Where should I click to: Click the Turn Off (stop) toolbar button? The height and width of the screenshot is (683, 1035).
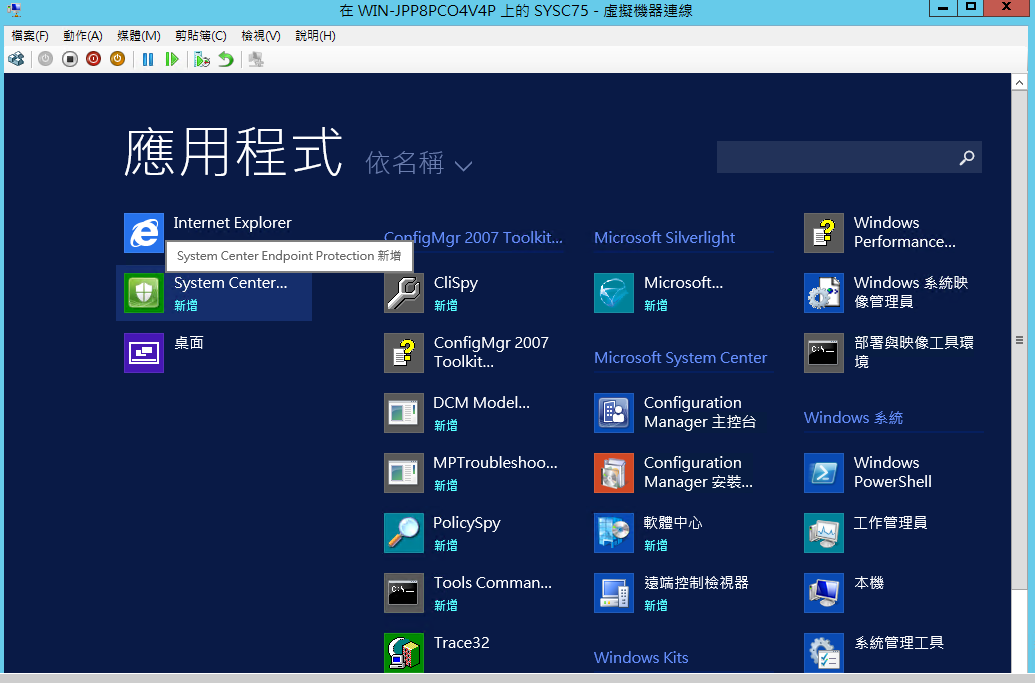click(69, 59)
